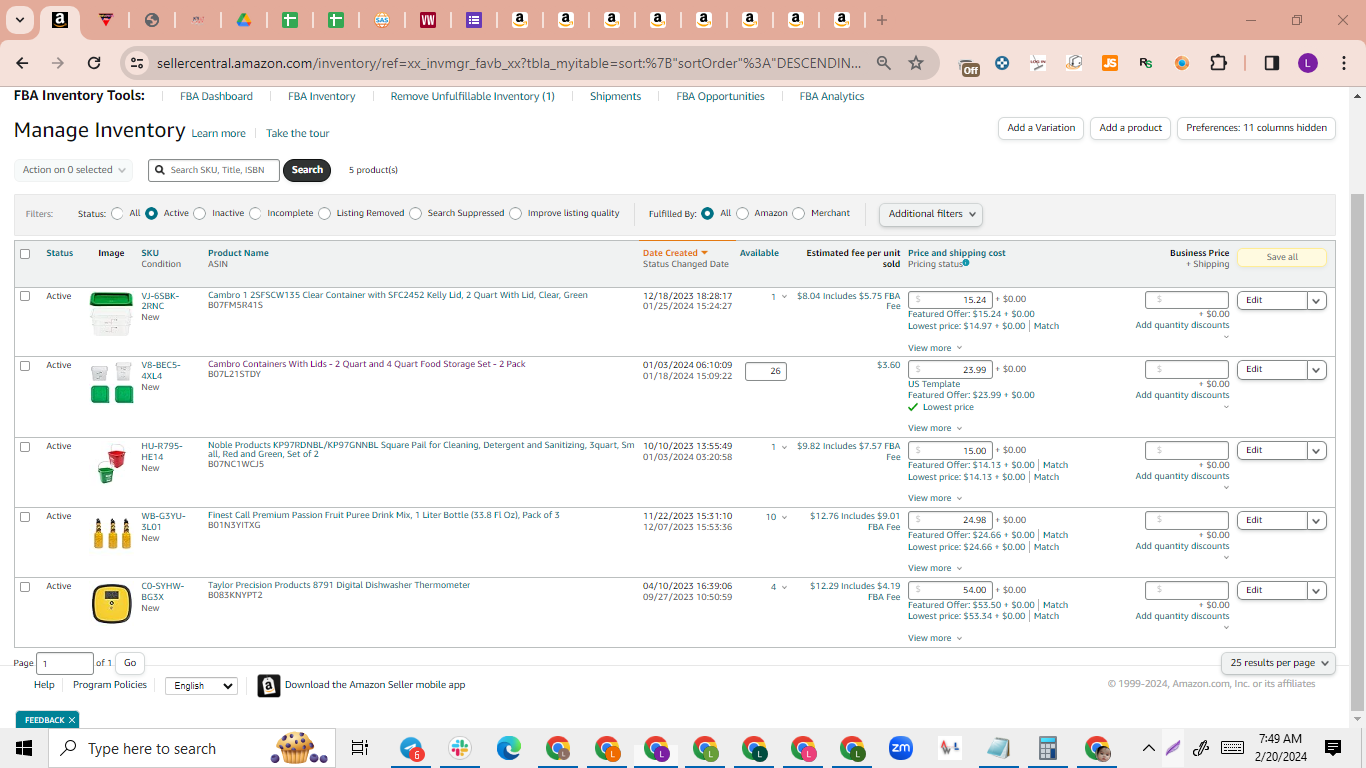Tick the checkbox for the Taylor thermometer row
Image resolution: width=1366 pixels, height=768 pixels.
[25, 587]
